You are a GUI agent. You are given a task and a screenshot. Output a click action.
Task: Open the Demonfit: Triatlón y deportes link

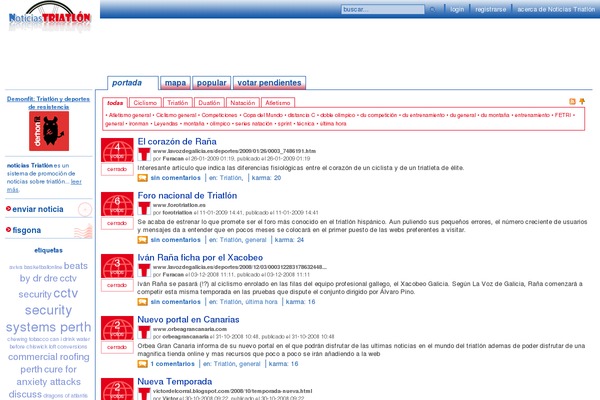49,103
